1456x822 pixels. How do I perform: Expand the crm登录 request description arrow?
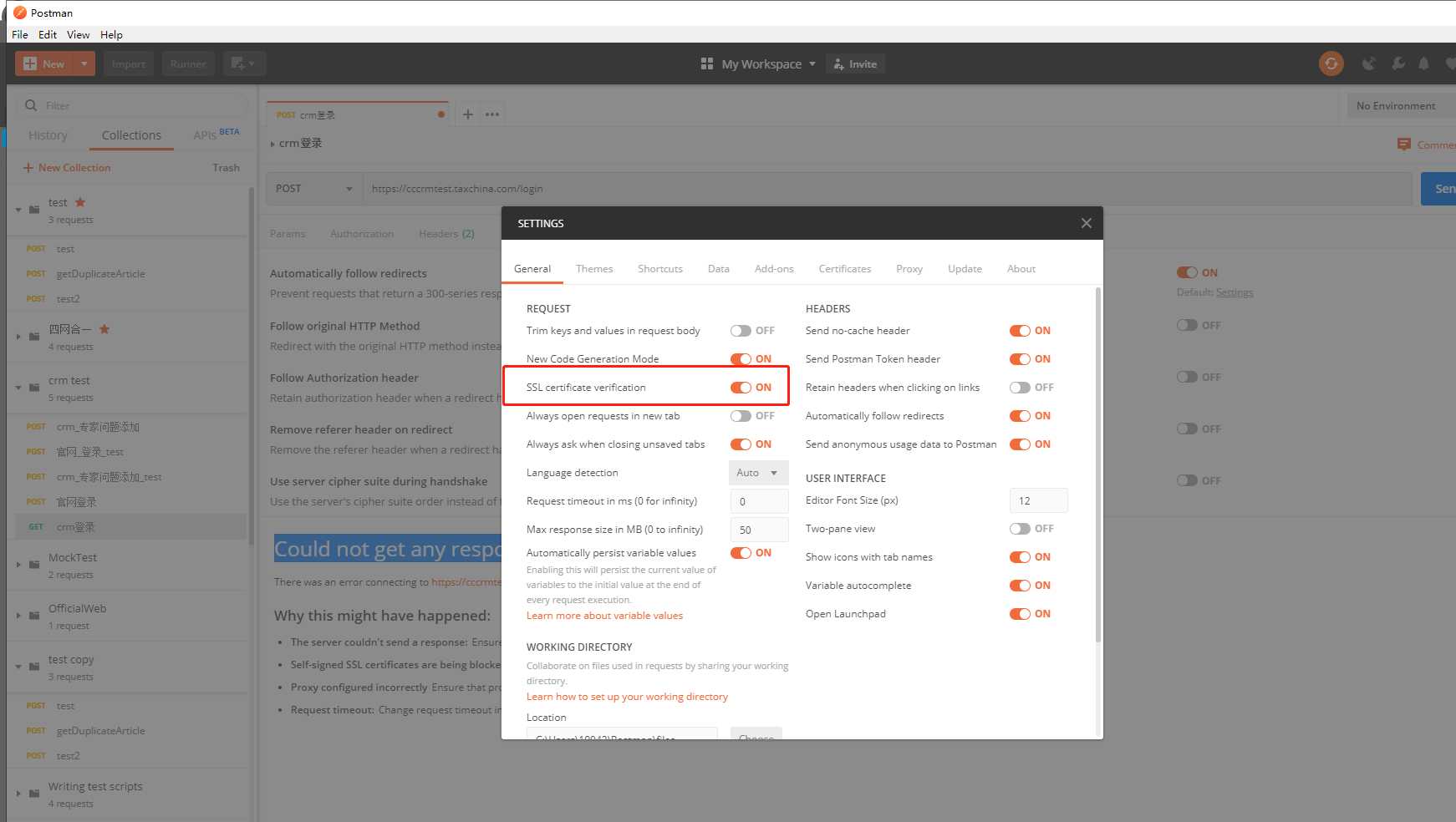pos(272,144)
